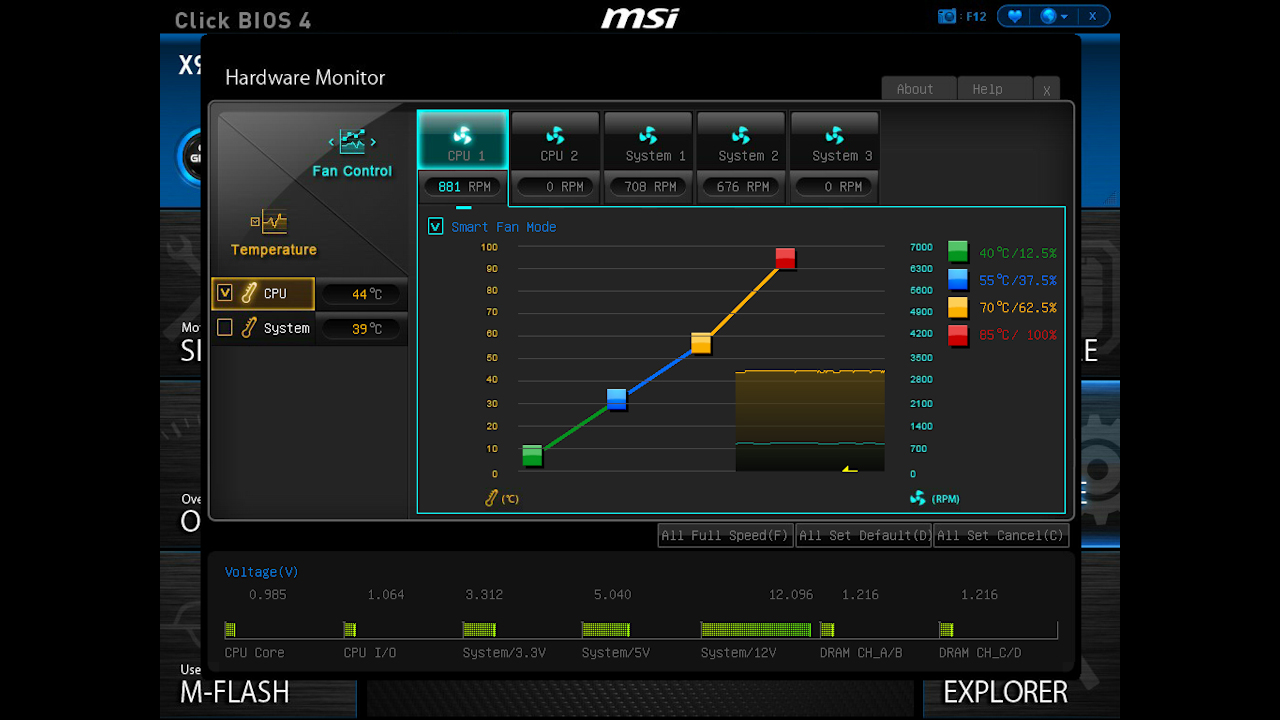This screenshot has width=1280, height=720.
Task: Select the green fan curve point
Action: [x=532, y=456]
